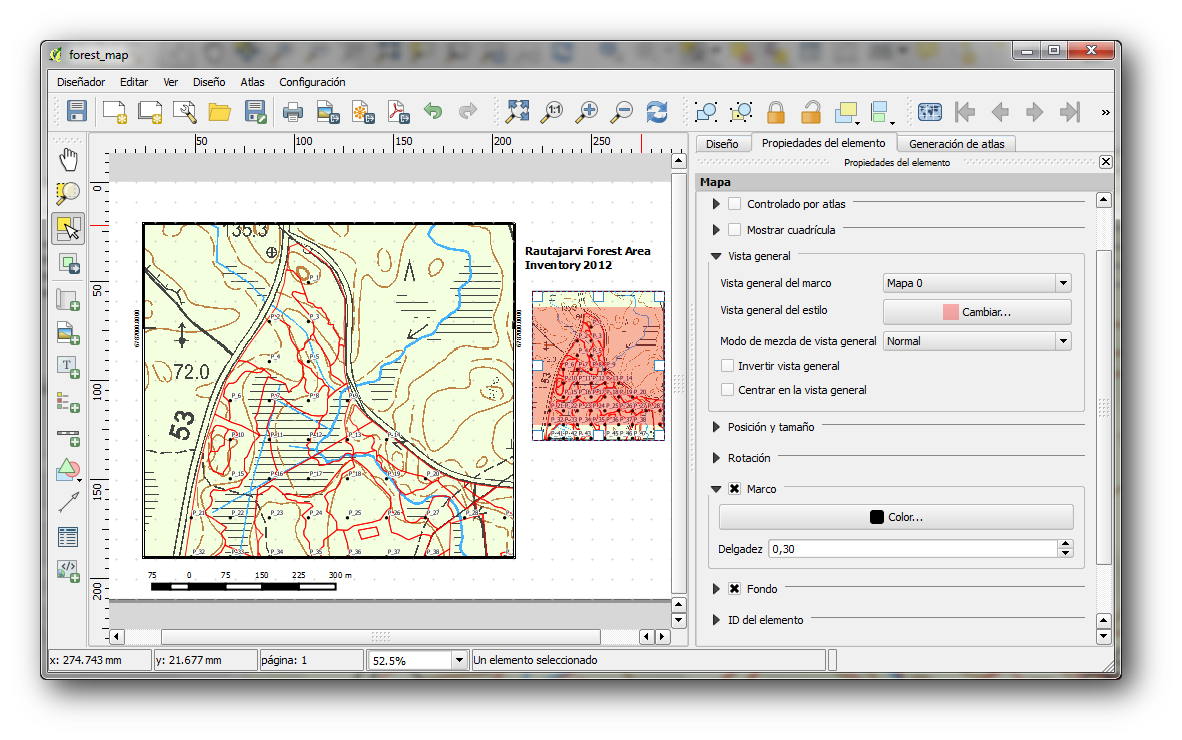Open the Ver menu

coord(171,82)
